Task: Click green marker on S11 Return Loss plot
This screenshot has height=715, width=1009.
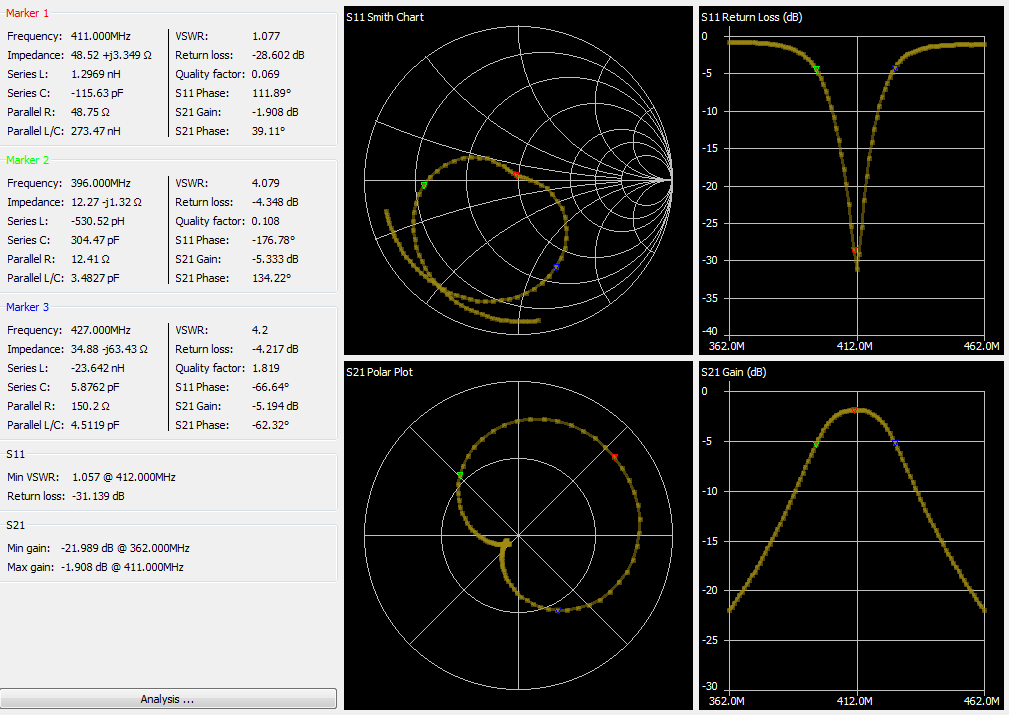Action: pyautogui.click(x=817, y=69)
